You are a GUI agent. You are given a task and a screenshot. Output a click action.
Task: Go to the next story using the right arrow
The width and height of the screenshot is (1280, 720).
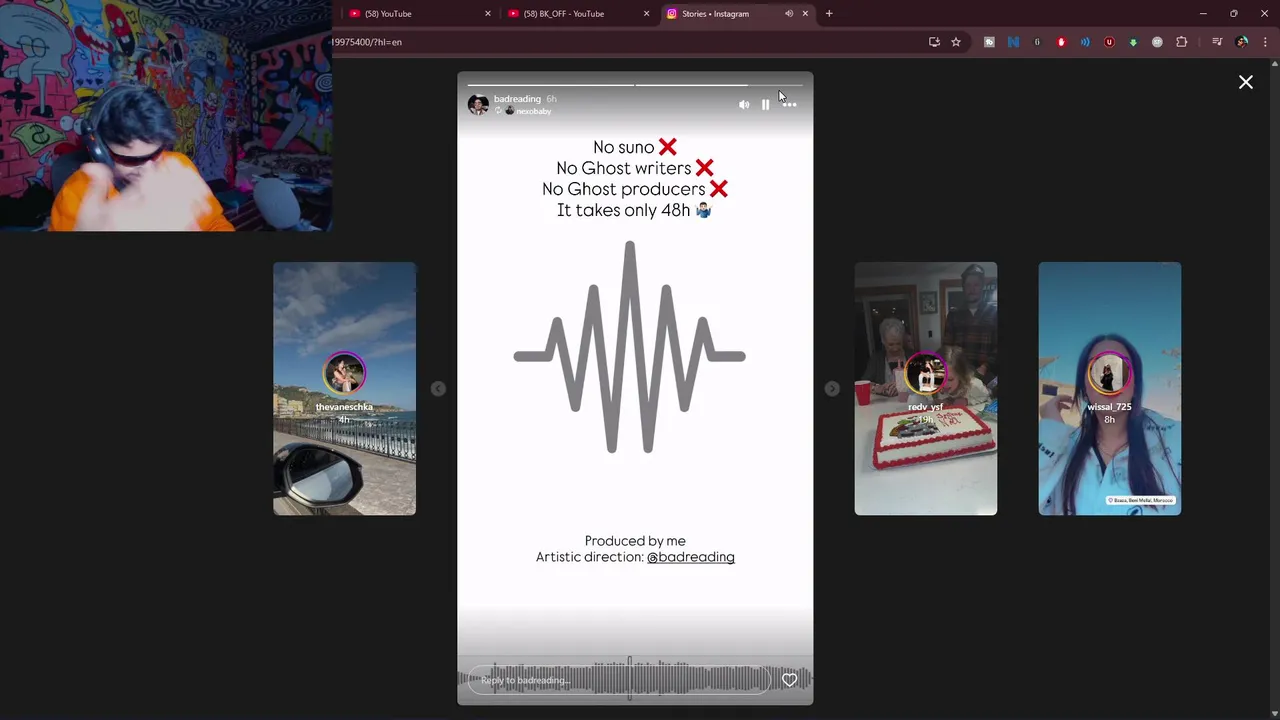[832, 389]
